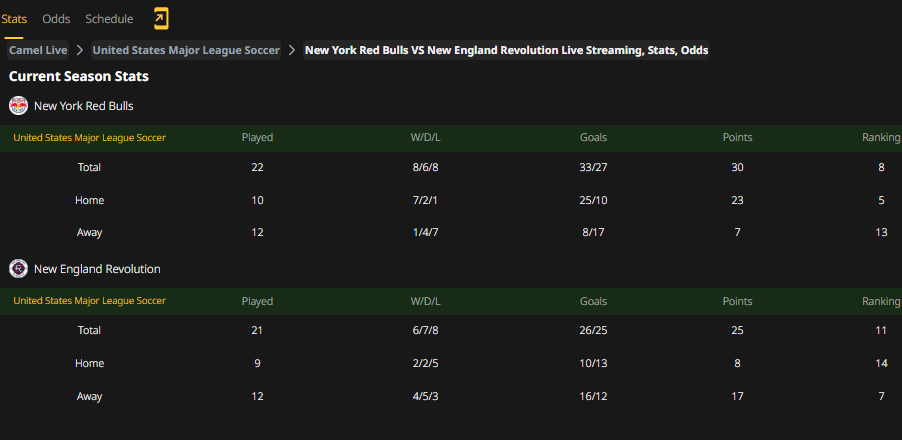Select New England Revolution team name
902x440 pixels.
[97, 269]
